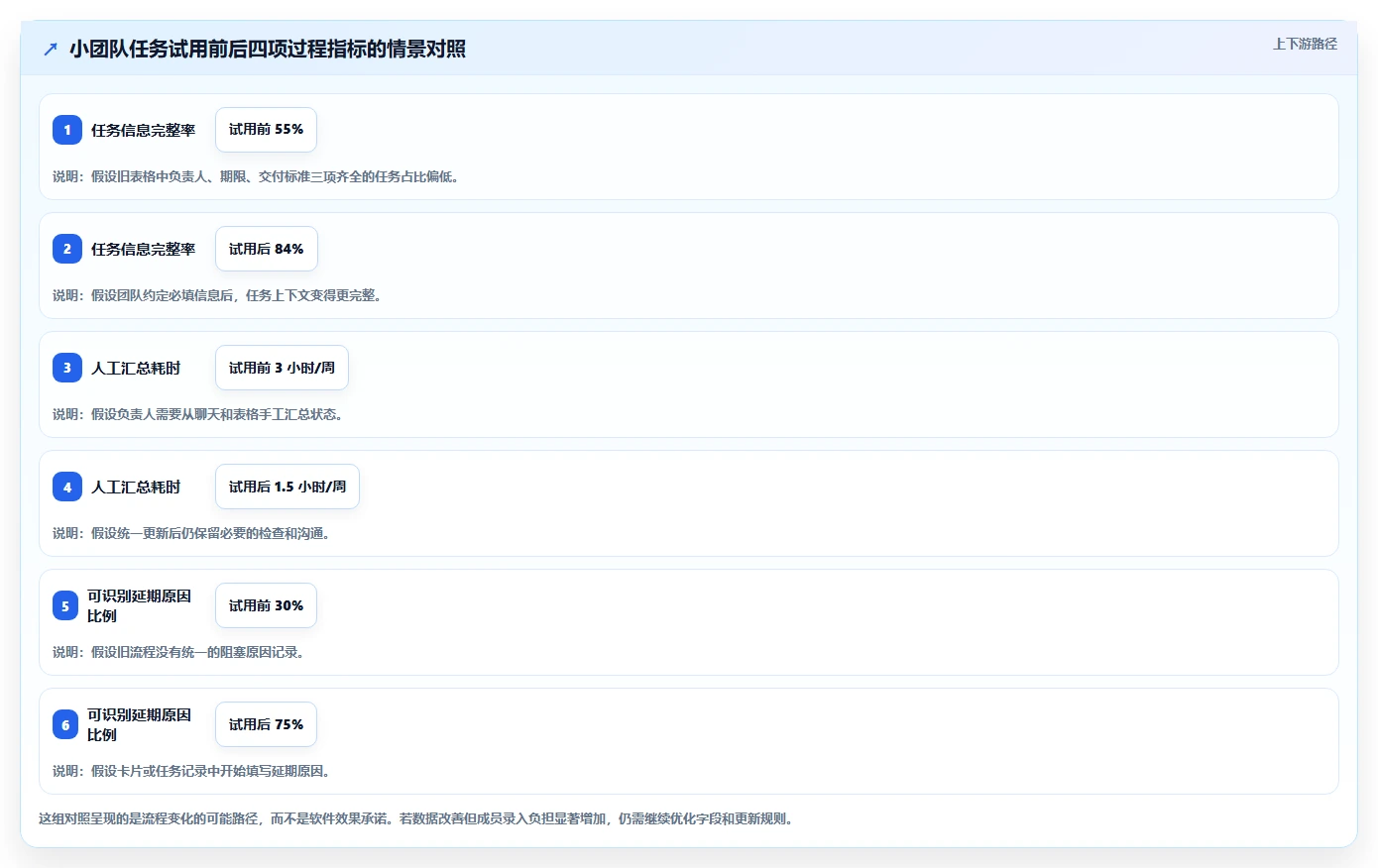
Task: Click the number 5 badge
Action: [65, 605]
